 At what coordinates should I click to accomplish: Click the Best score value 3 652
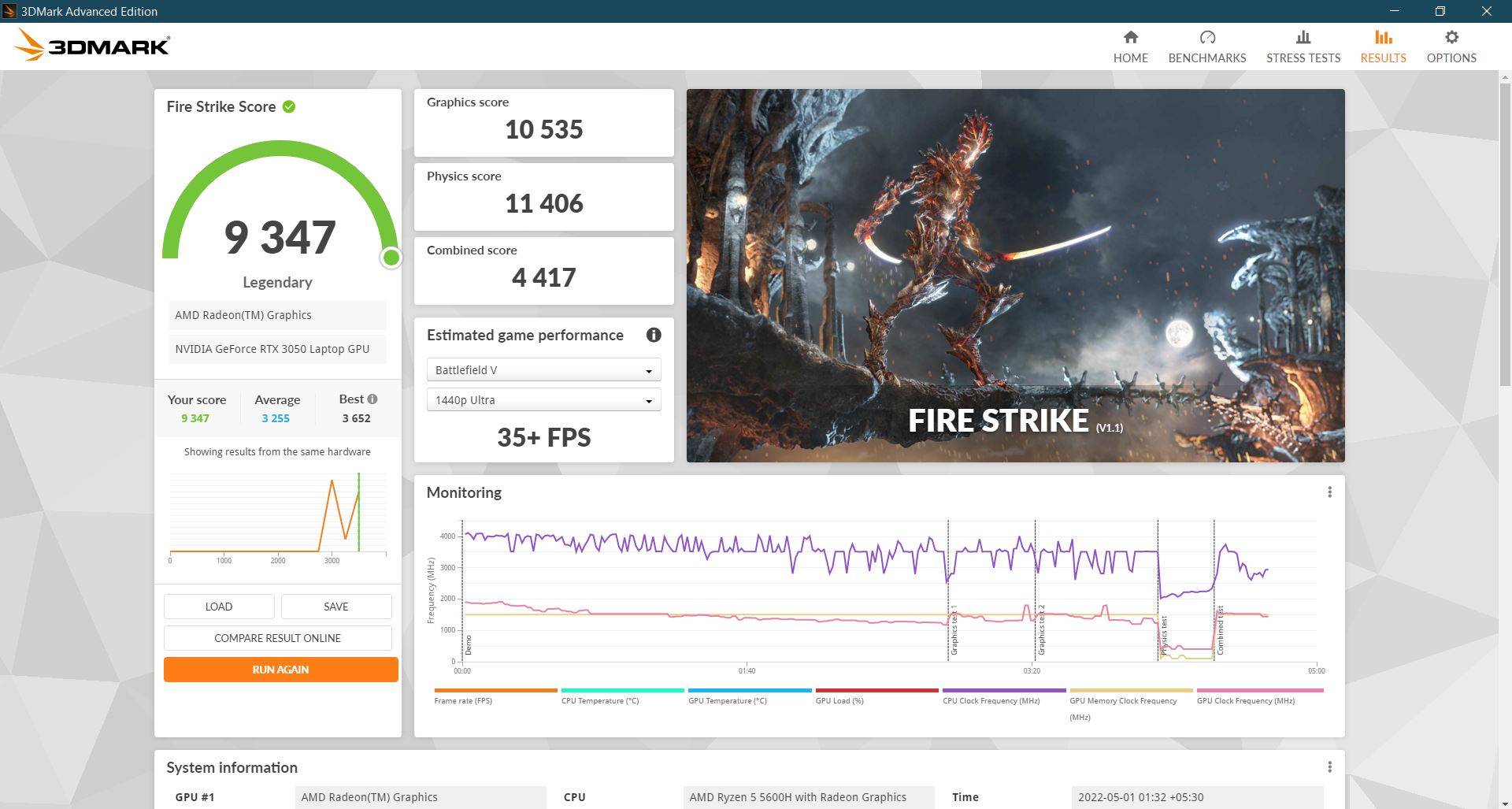point(356,418)
